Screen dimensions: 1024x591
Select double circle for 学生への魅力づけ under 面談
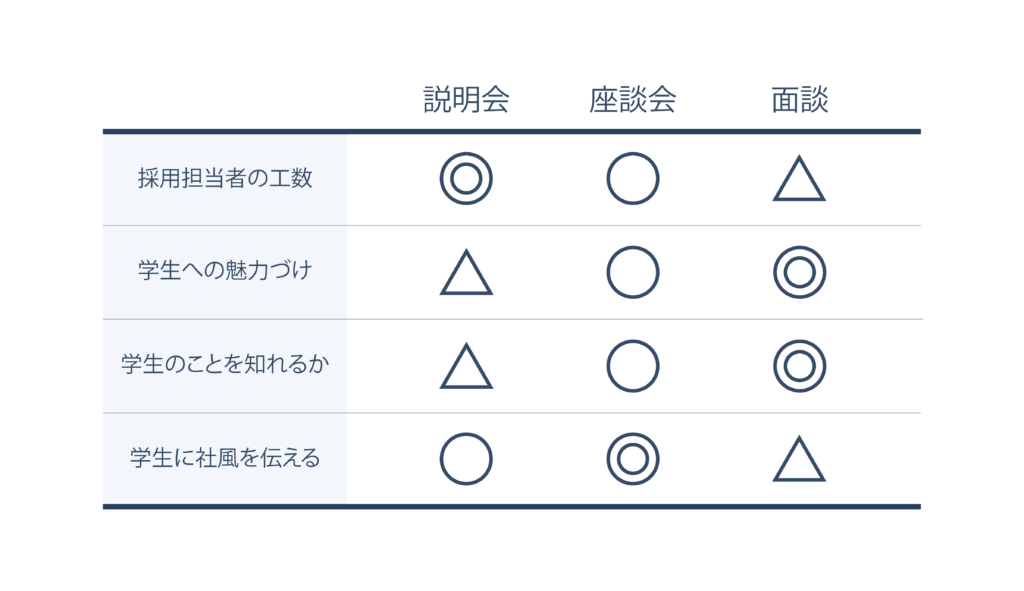[799, 272]
